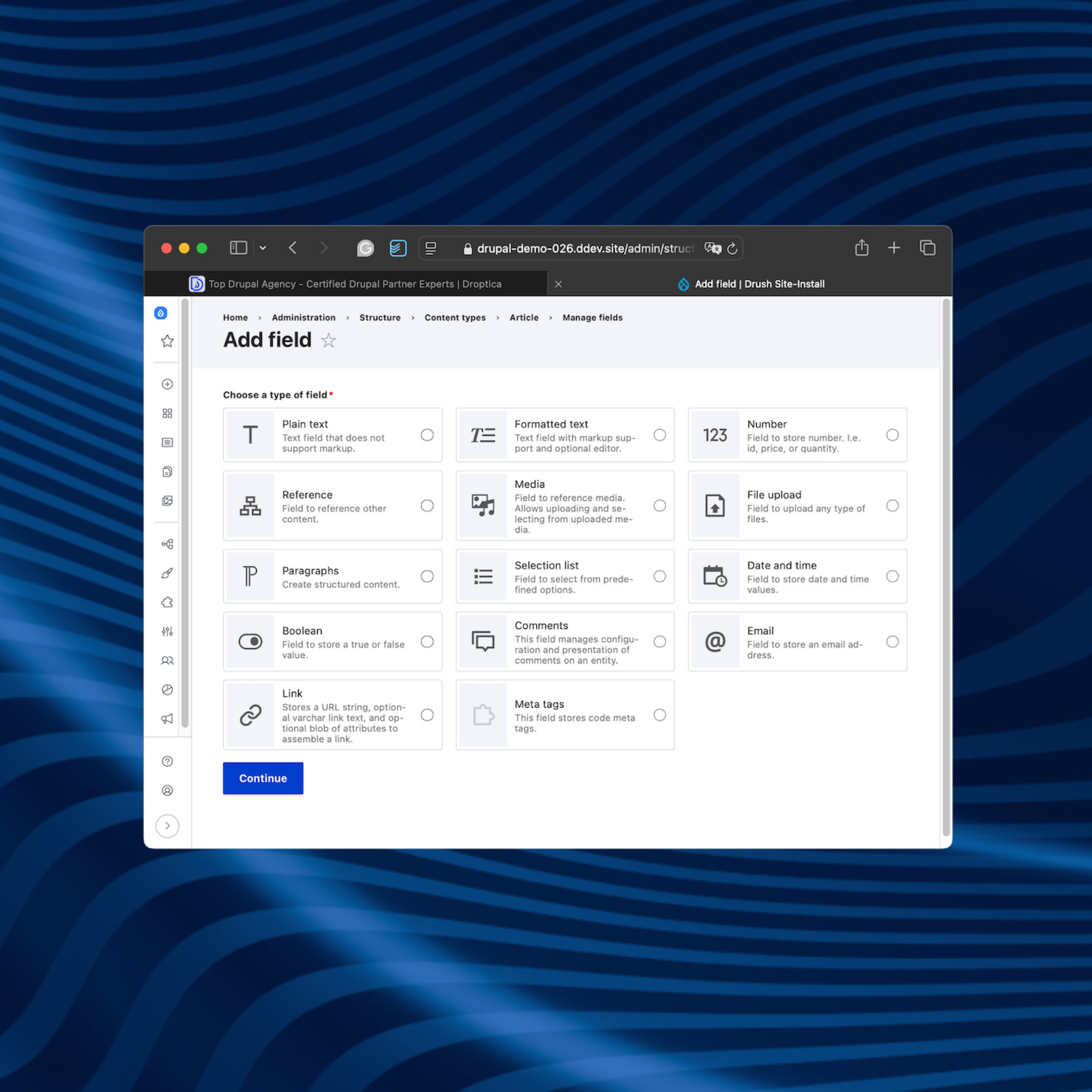
Task: Expand the Drupal admin sidebar with the chevron
Action: click(167, 826)
